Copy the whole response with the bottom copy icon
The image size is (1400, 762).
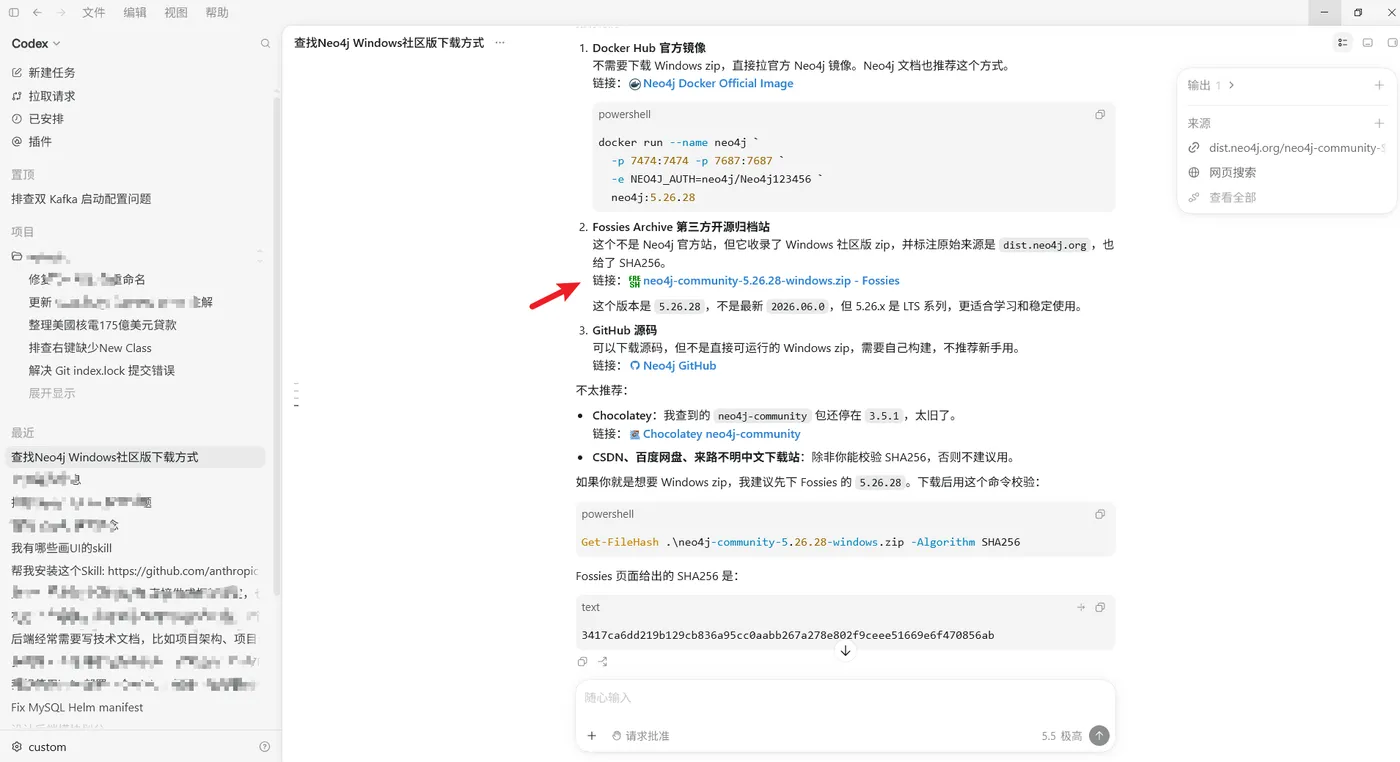tap(582, 662)
